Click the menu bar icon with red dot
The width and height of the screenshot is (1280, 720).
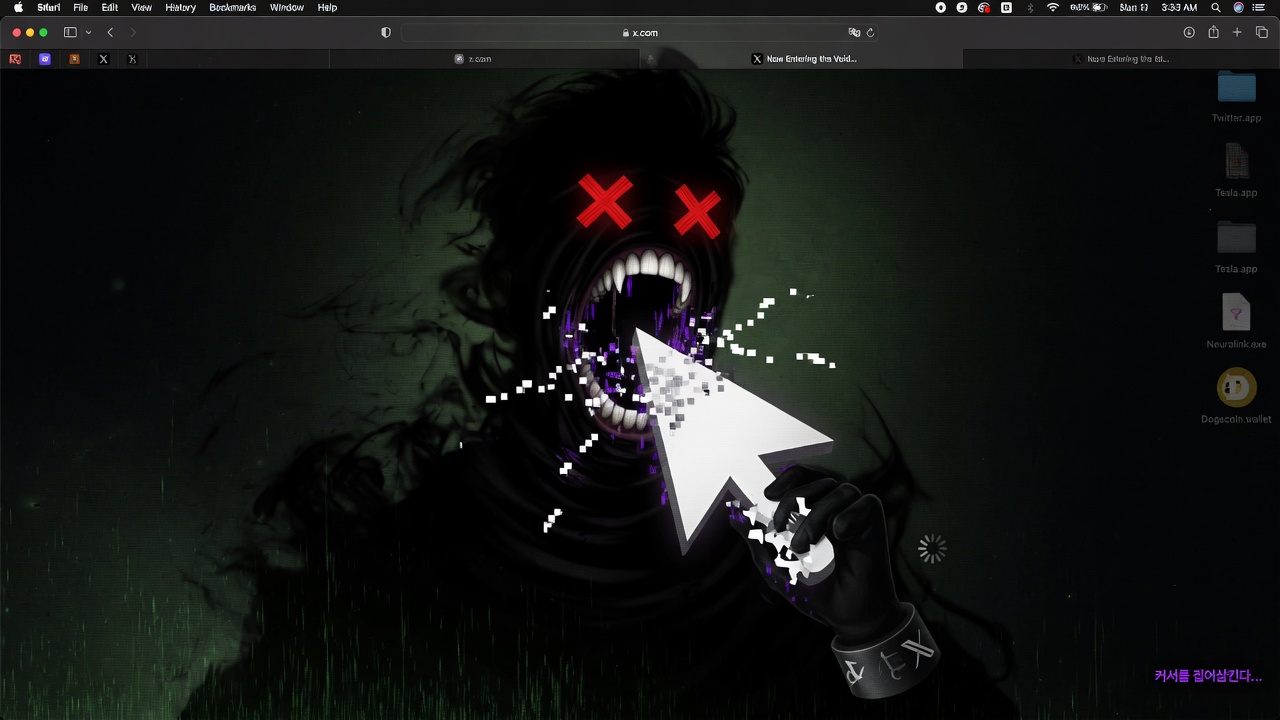[x=984, y=7]
